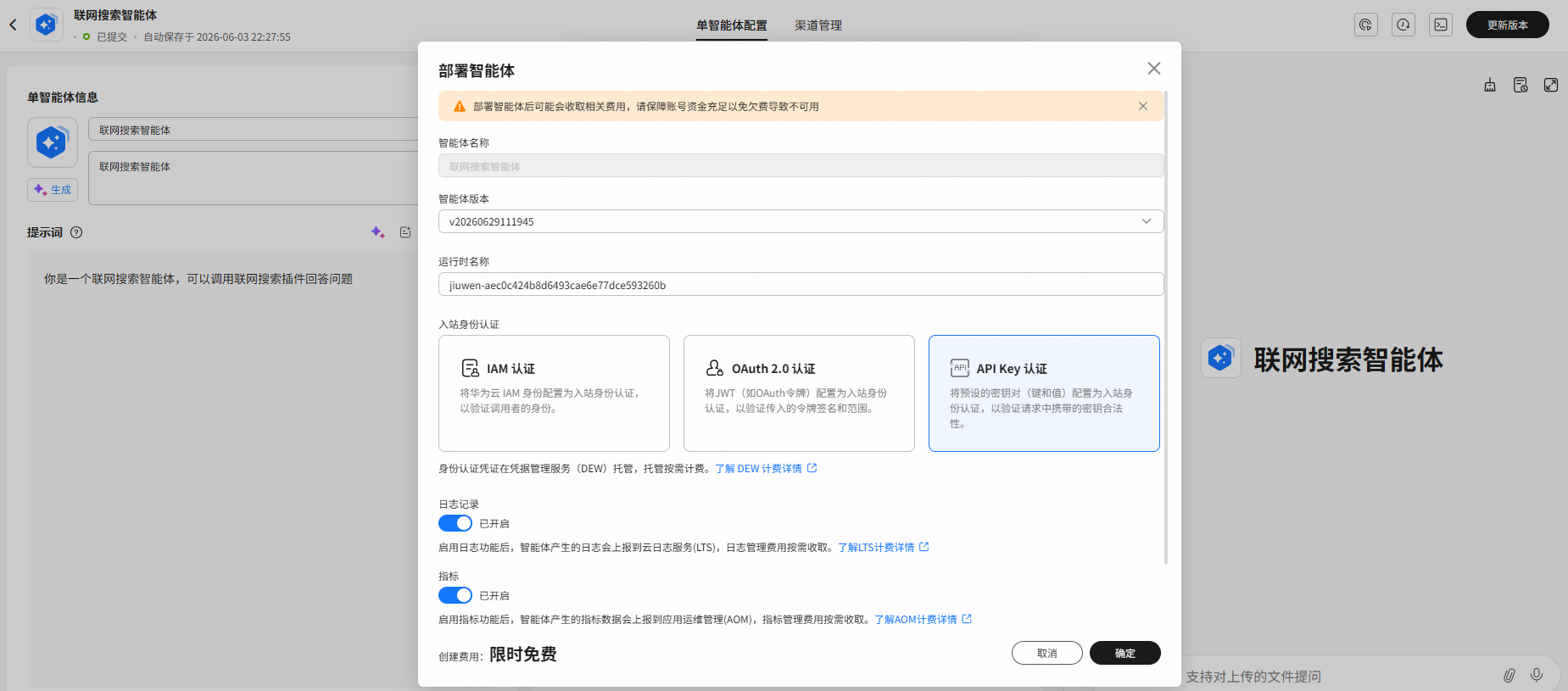Click 确定 to confirm deployment
The width and height of the screenshot is (1568, 691).
pos(1125,653)
